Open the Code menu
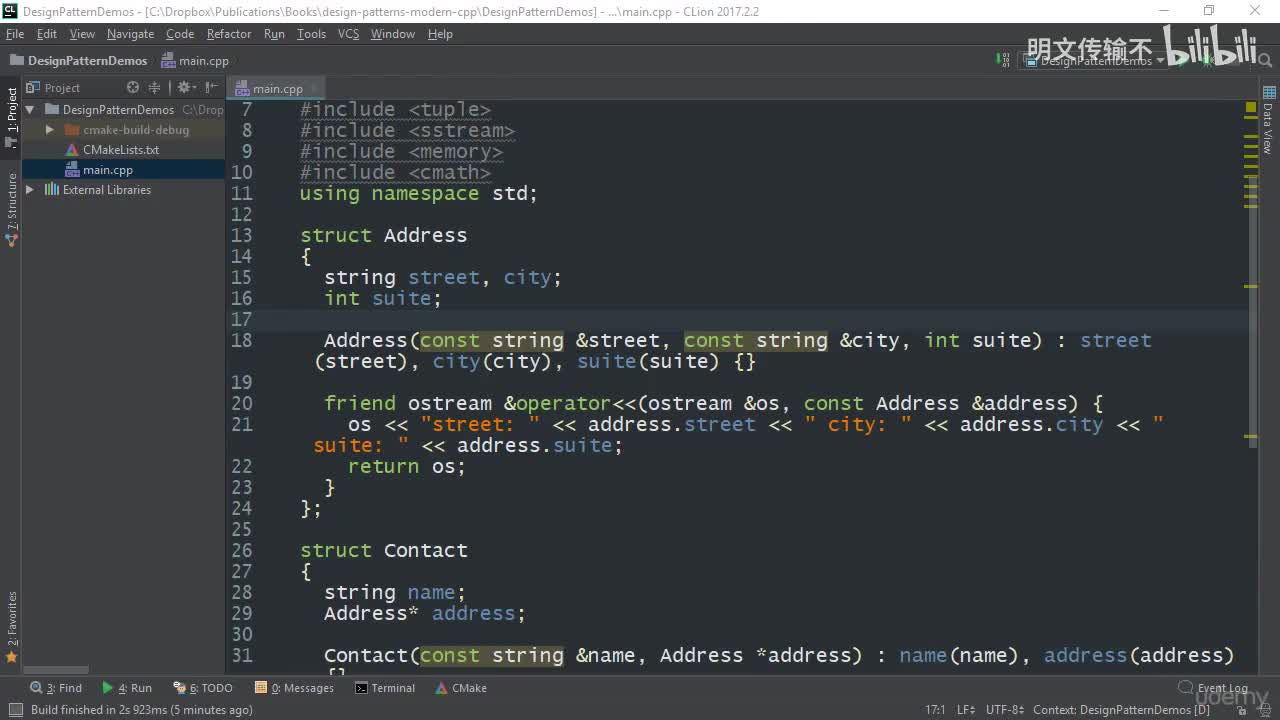This screenshot has width=1280, height=720. pyautogui.click(x=180, y=34)
